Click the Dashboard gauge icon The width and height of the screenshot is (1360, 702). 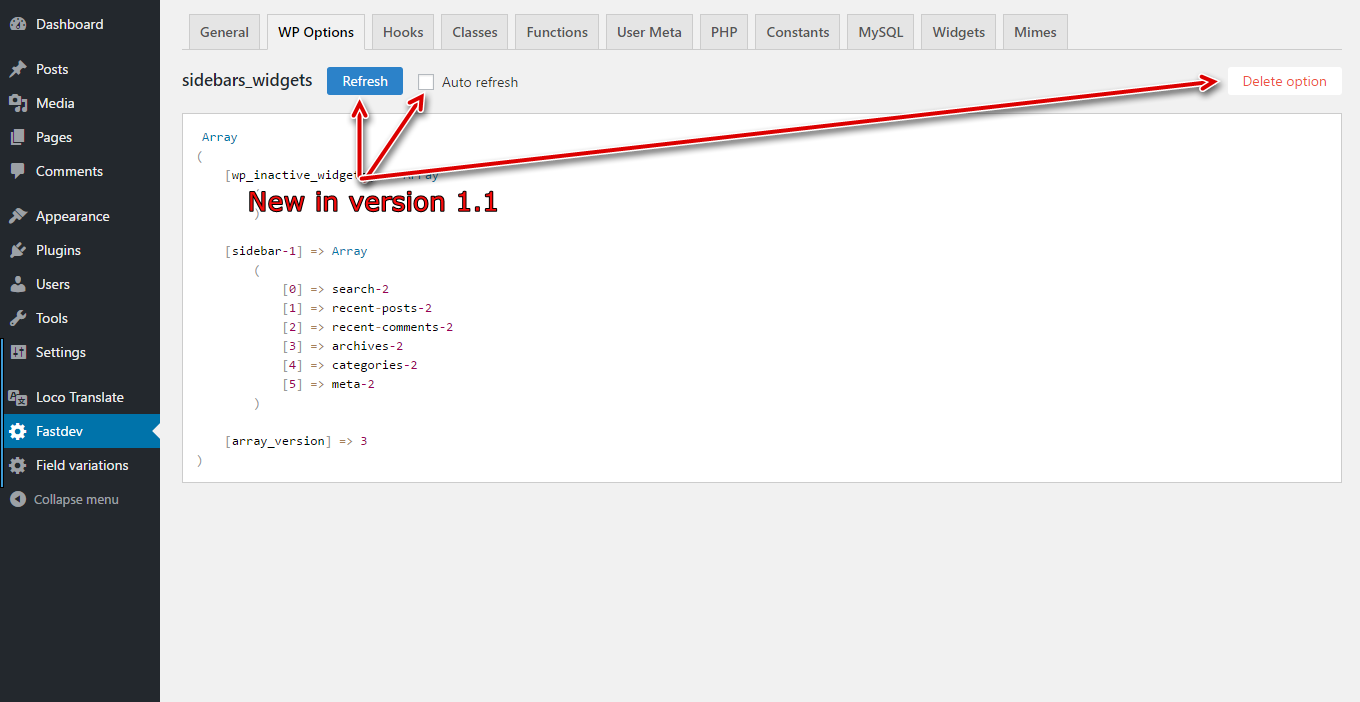18,24
